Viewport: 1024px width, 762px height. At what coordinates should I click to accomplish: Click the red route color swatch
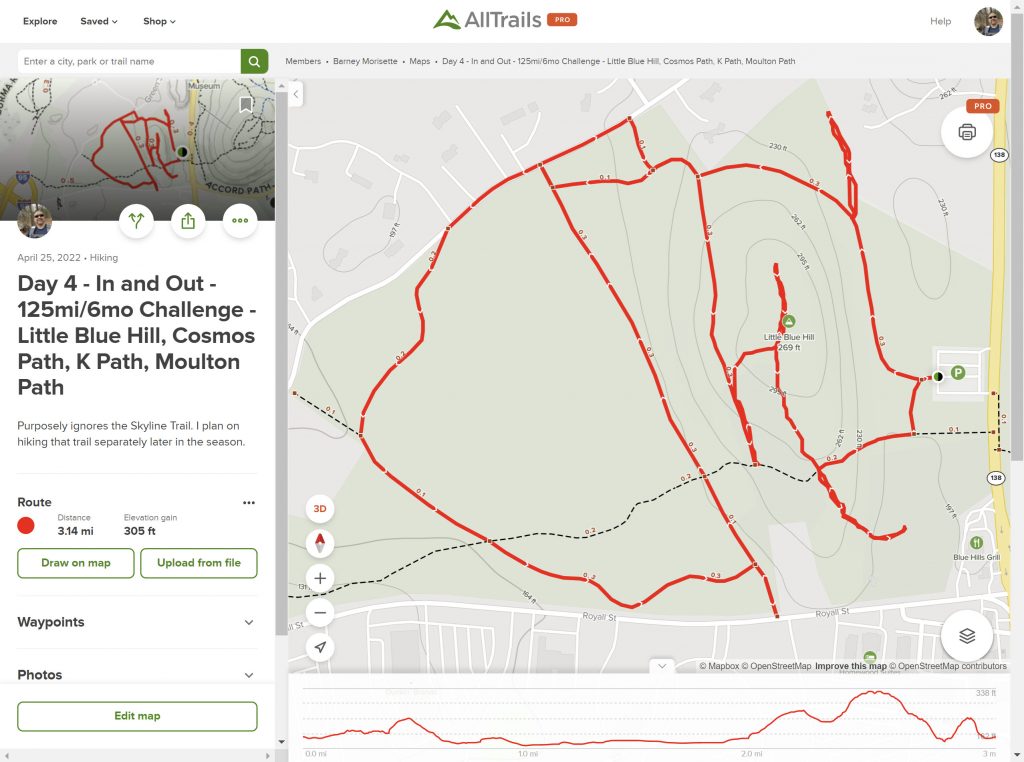pos(26,525)
